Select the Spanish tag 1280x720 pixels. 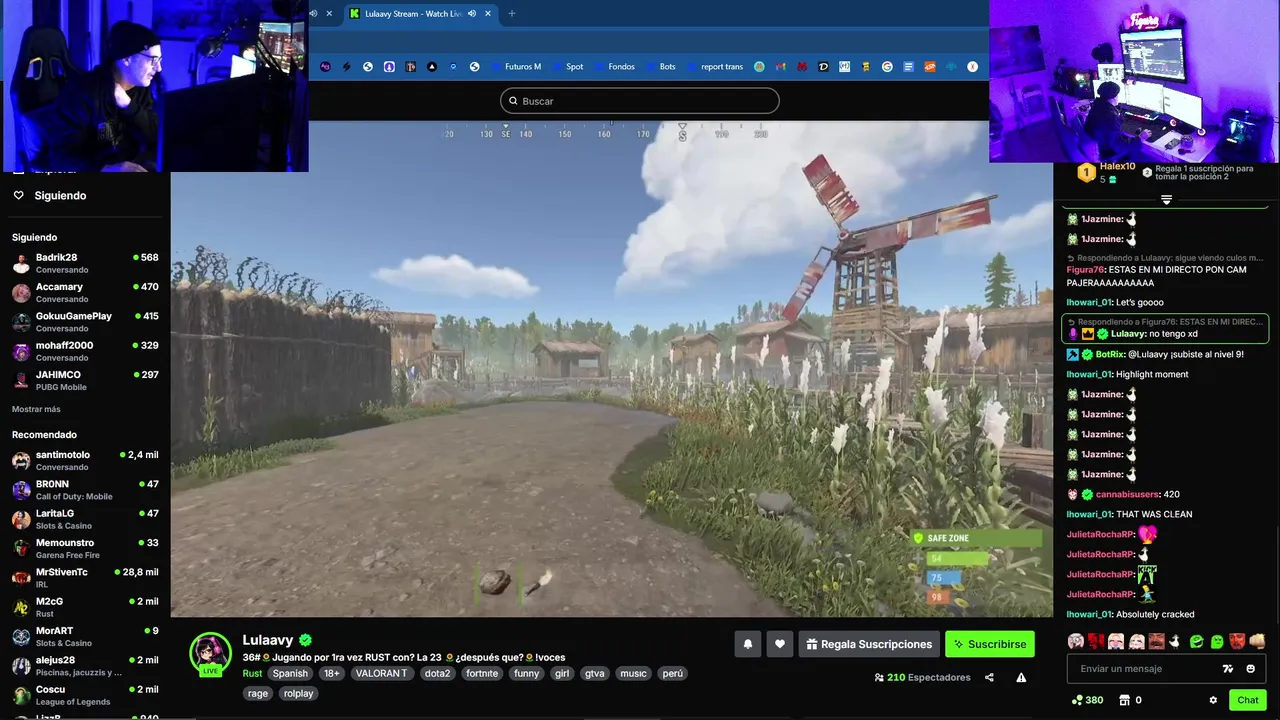(290, 673)
